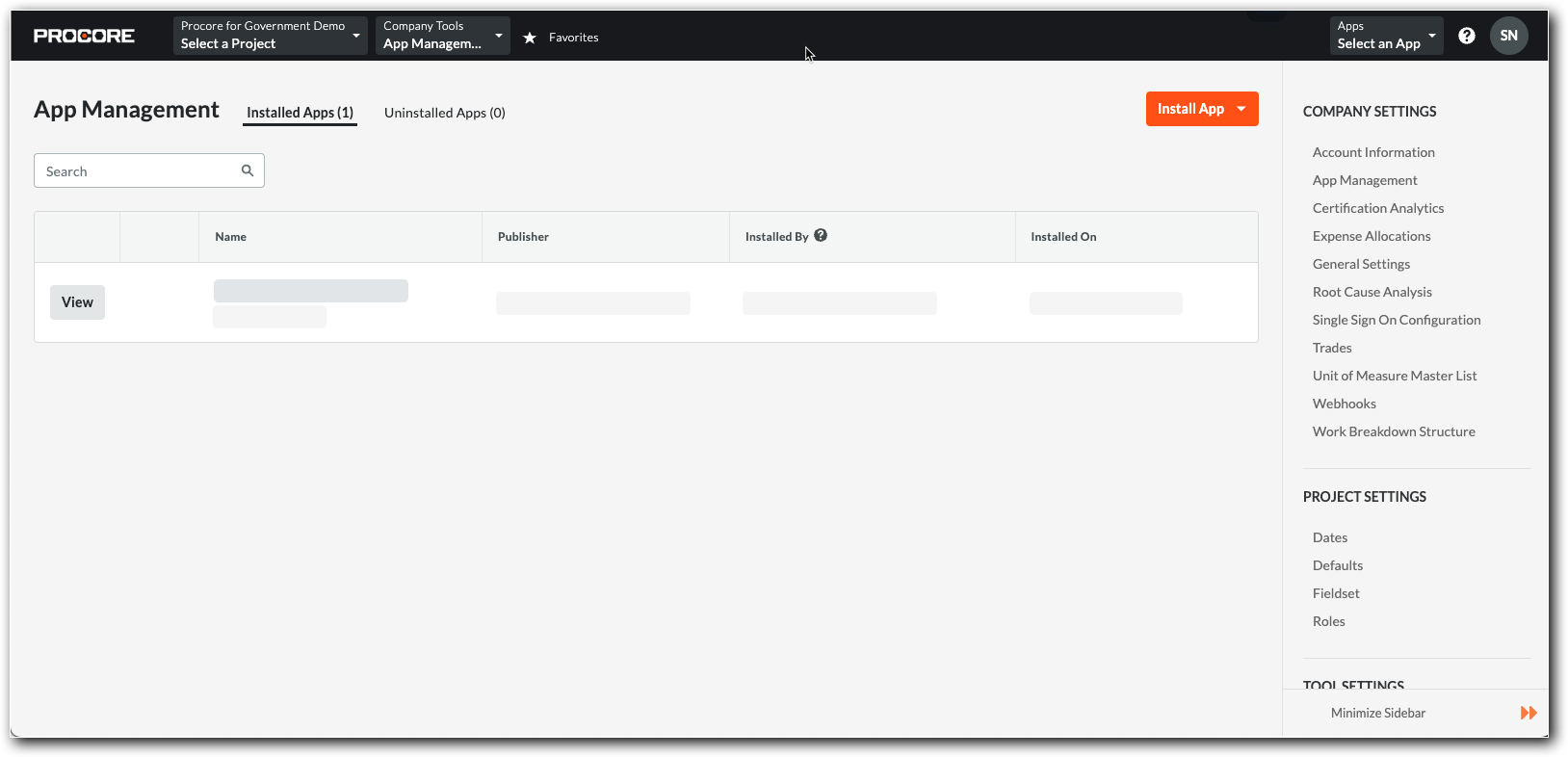Screen dimensions: 1568x757
Task: Open the Account Information link
Action: tap(1373, 152)
